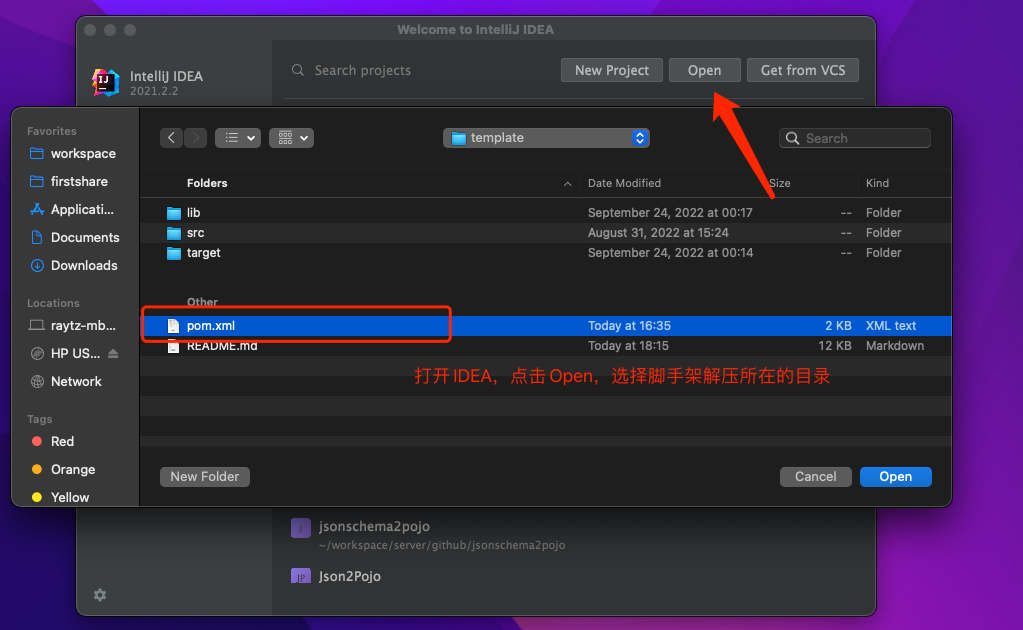Focus the file dialog Search field
The height and width of the screenshot is (630, 1023).
(x=855, y=138)
